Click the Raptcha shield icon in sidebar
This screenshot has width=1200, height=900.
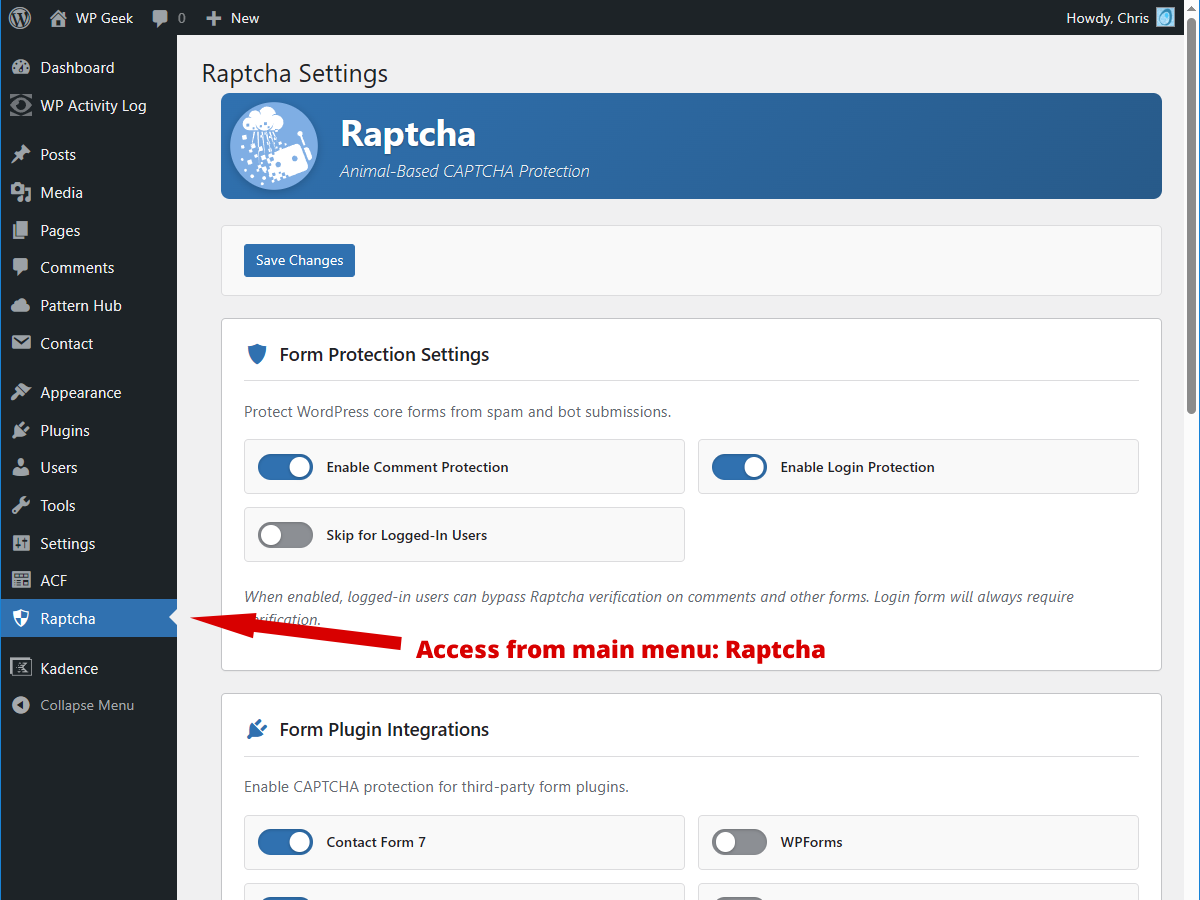[21, 619]
